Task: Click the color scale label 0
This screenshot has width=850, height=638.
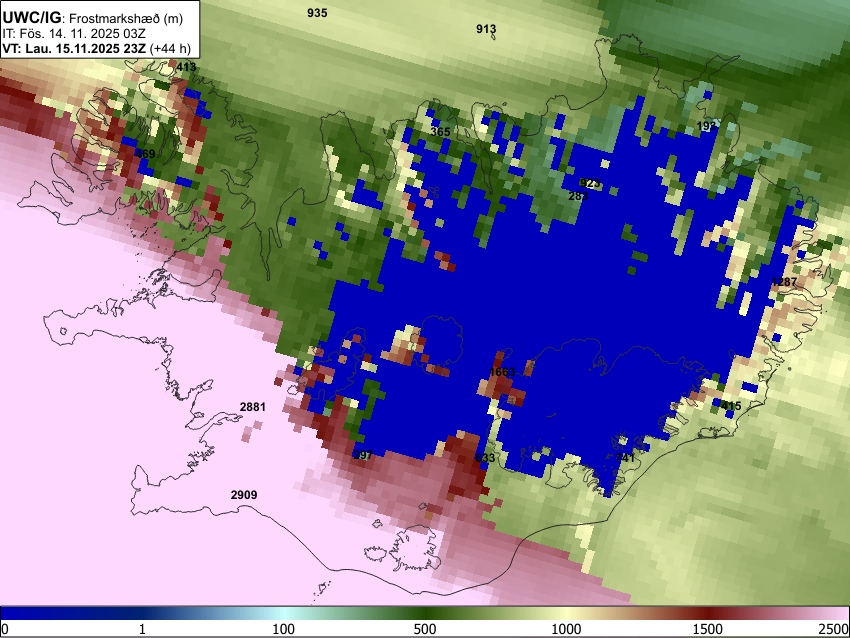Action: 5,629
